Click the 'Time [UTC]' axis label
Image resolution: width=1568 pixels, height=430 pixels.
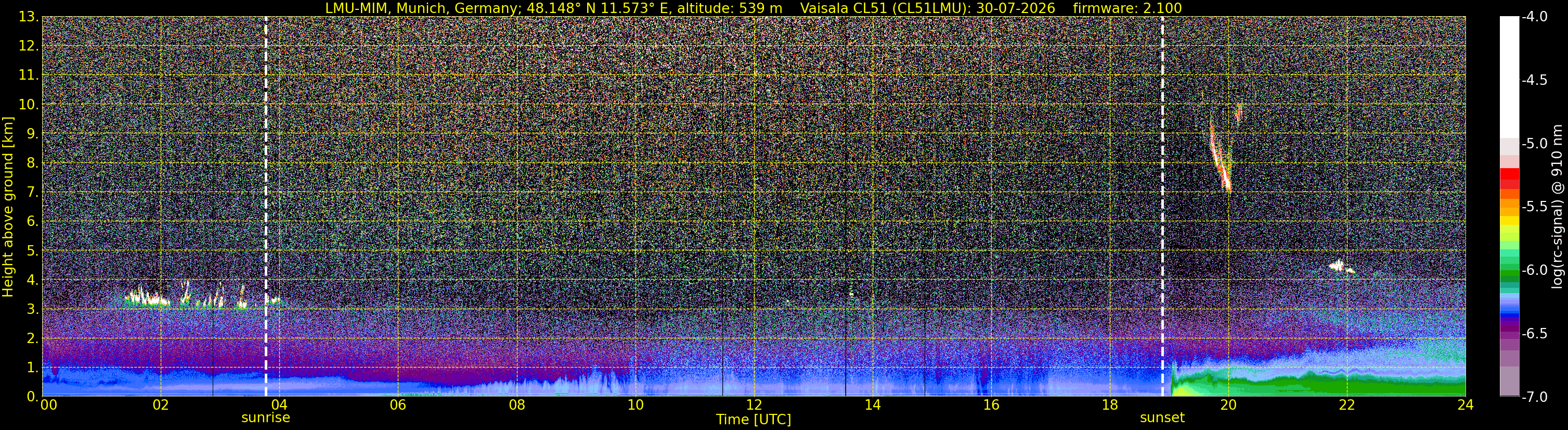click(754, 420)
